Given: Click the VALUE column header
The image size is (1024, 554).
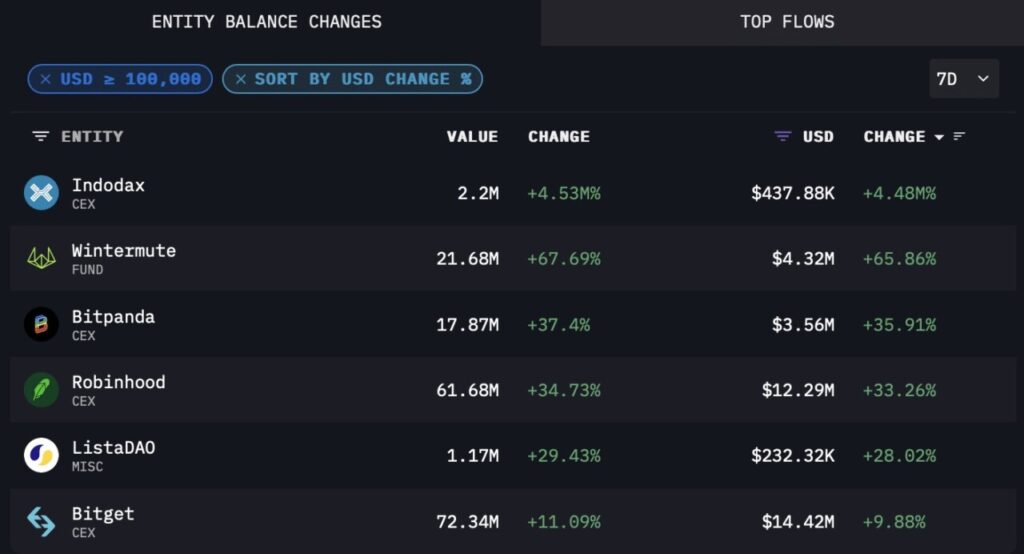Looking at the screenshot, I should tap(472, 137).
